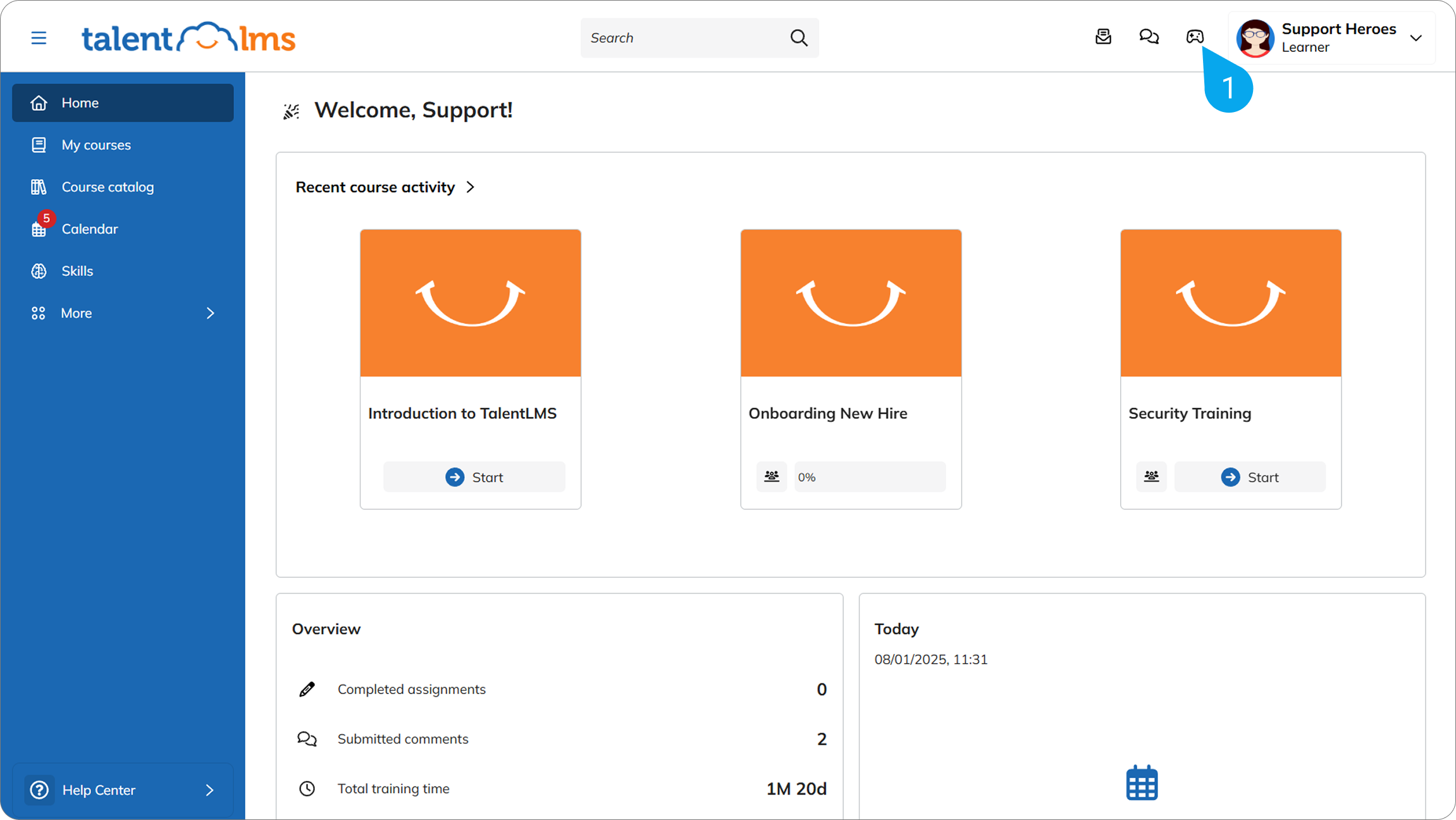The height and width of the screenshot is (820, 1456).
Task: Select My courses in the sidebar
Action: tap(96, 144)
